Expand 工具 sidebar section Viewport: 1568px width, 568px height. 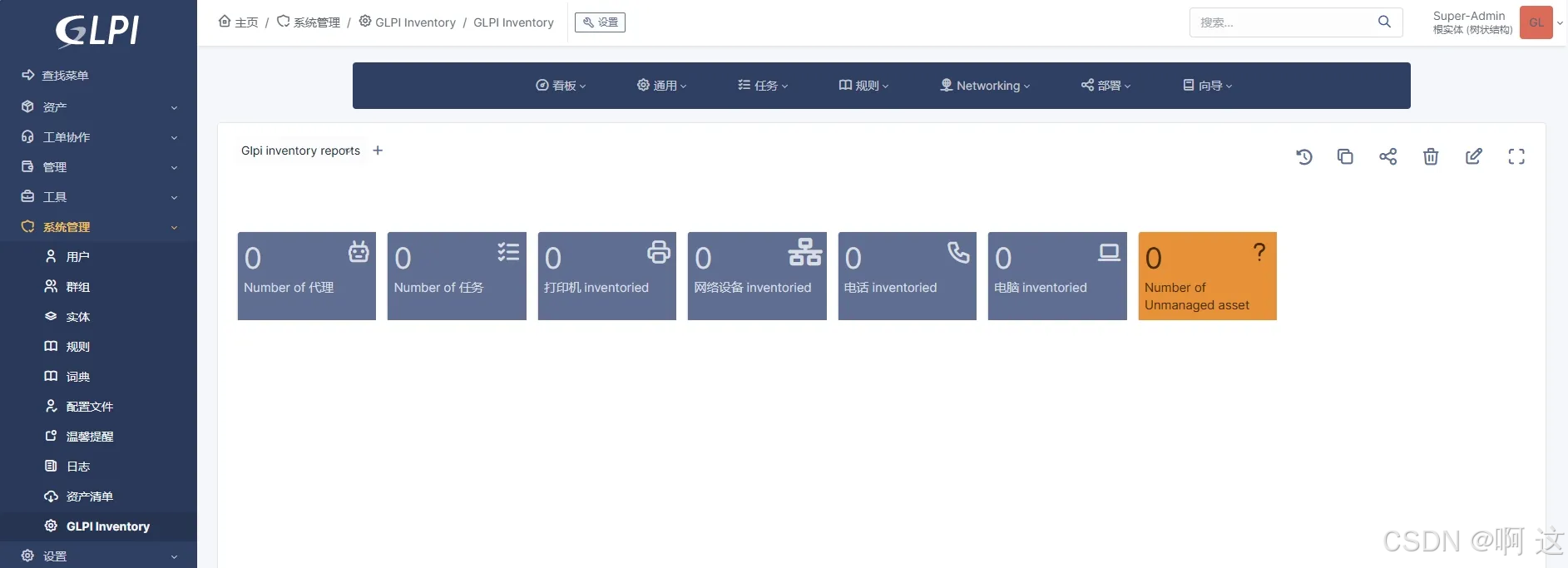pos(98,197)
